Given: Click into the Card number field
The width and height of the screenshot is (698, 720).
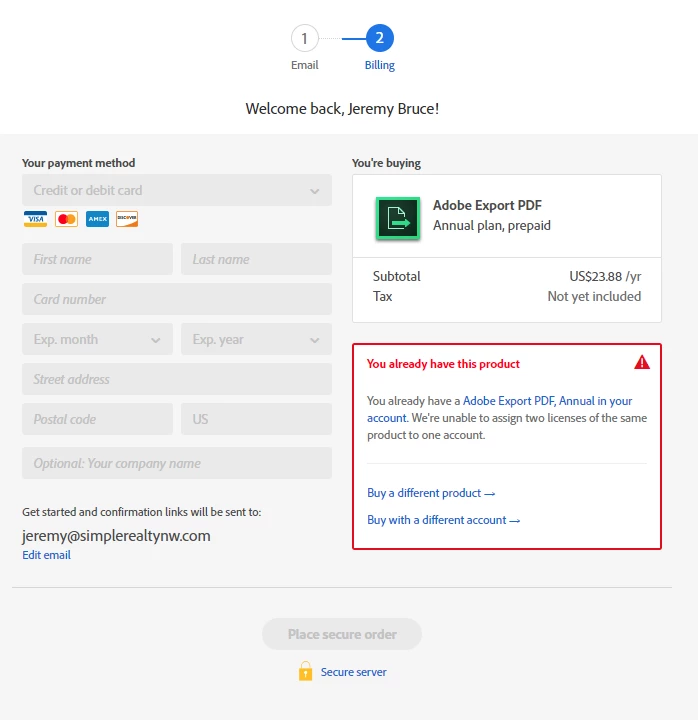Looking at the screenshot, I should 177,299.
